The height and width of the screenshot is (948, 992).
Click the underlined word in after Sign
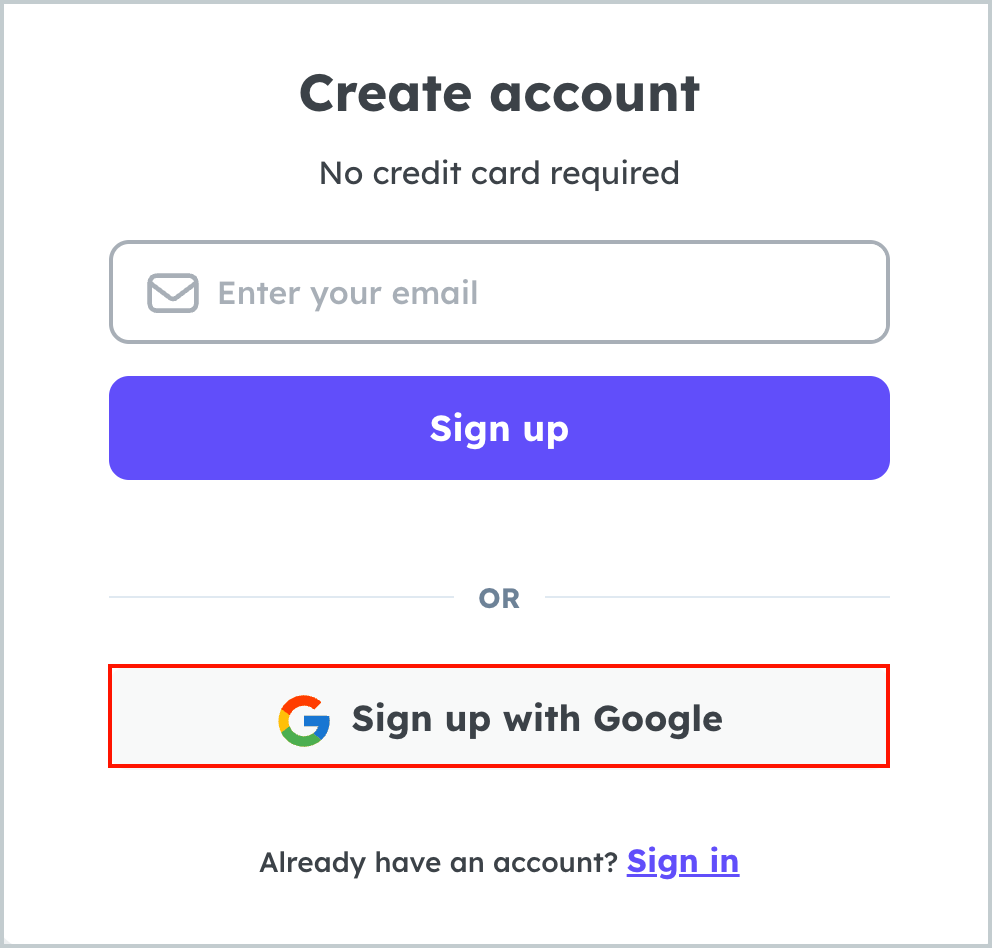pyautogui.click(x=724, y=862)
